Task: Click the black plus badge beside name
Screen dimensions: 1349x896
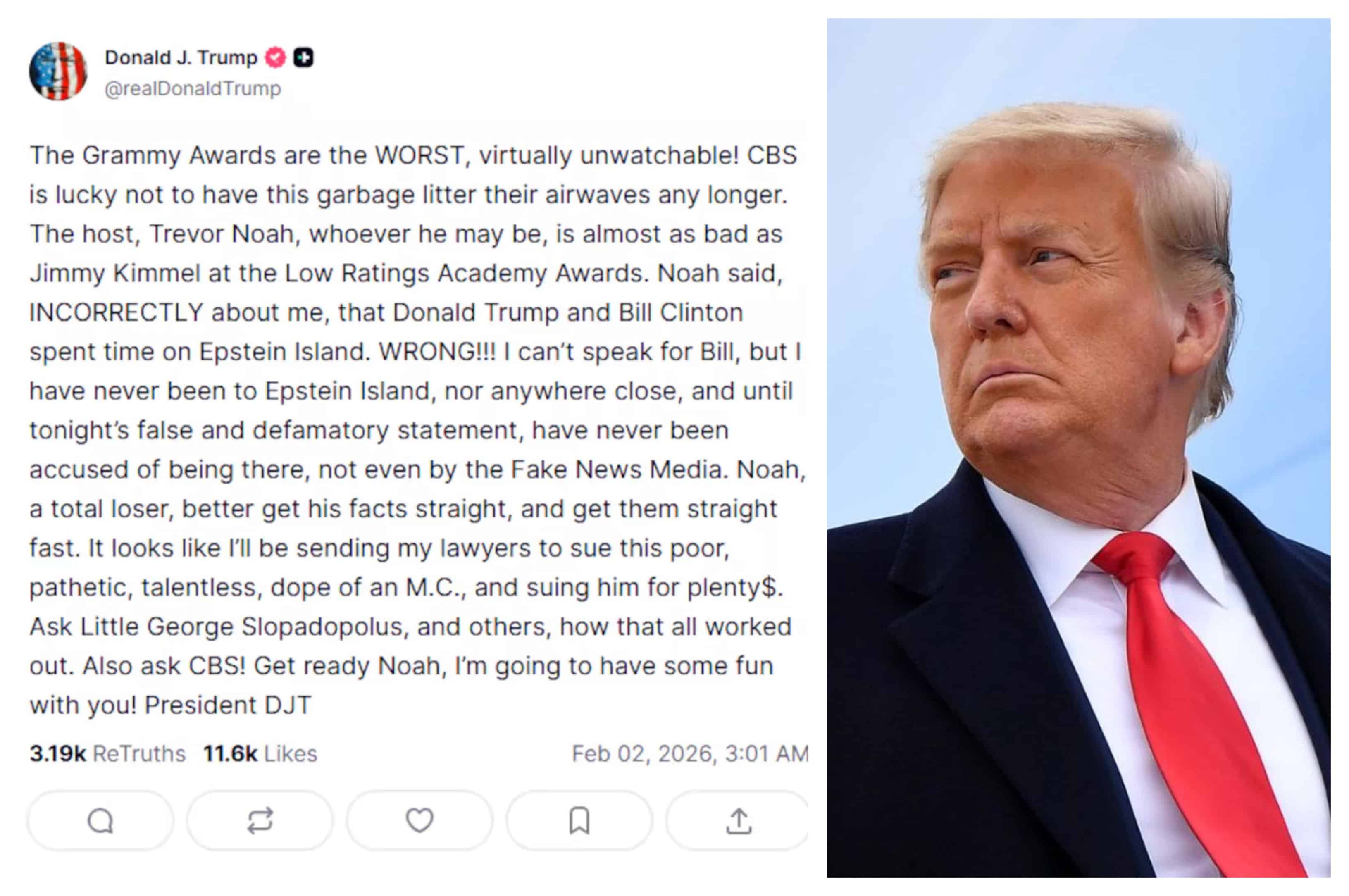Action: pos(303,58)
